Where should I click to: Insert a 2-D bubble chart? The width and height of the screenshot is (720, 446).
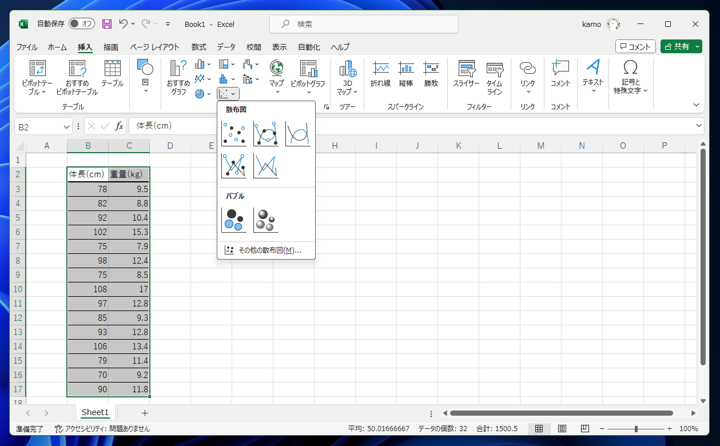[234, 220]
